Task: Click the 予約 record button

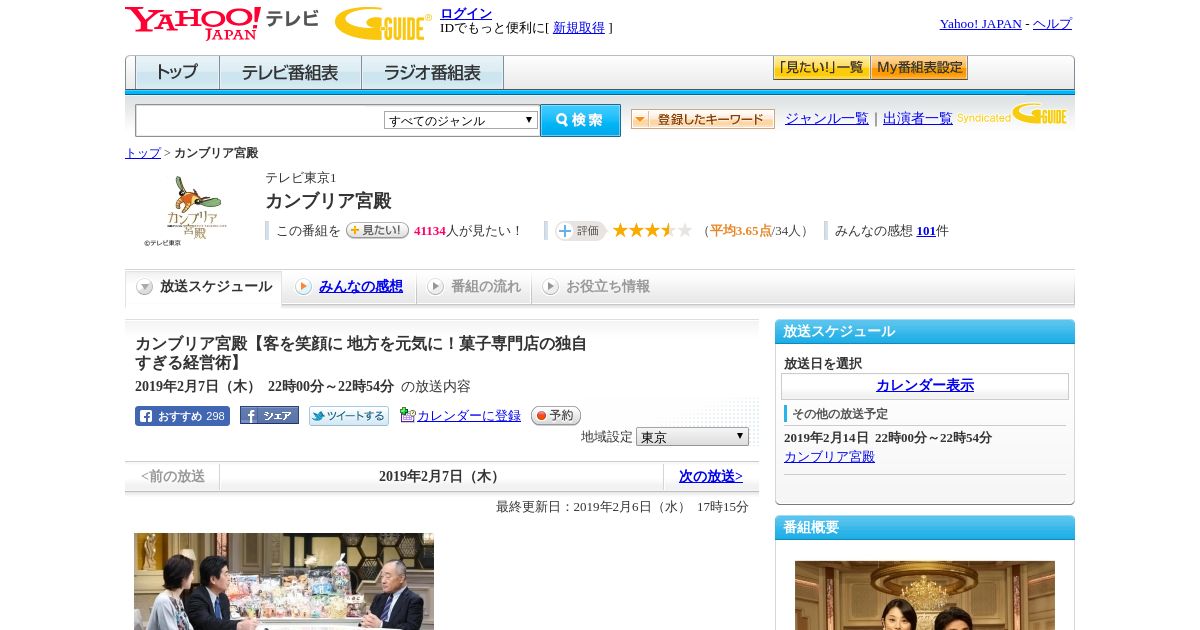Action: pyautogui.click(x=556, y=415)
